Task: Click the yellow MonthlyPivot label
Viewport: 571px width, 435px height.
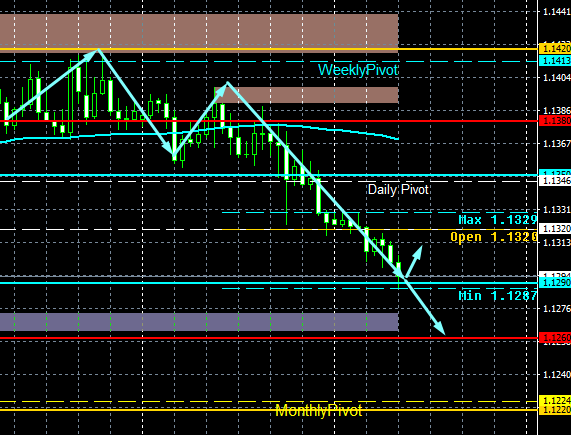Action: click(x=319, y=411)
